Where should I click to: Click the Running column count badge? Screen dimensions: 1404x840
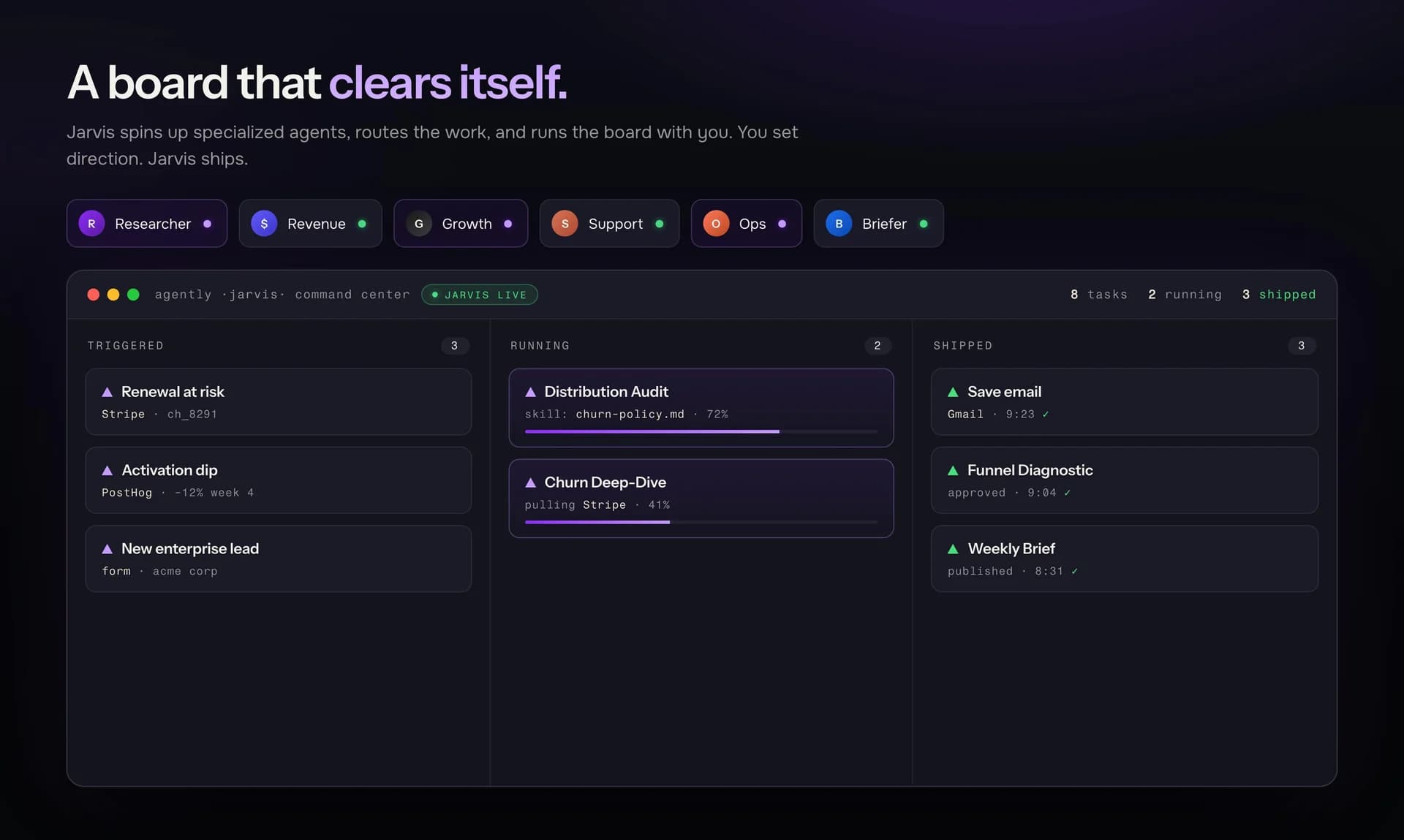click(x=877, y=346)
